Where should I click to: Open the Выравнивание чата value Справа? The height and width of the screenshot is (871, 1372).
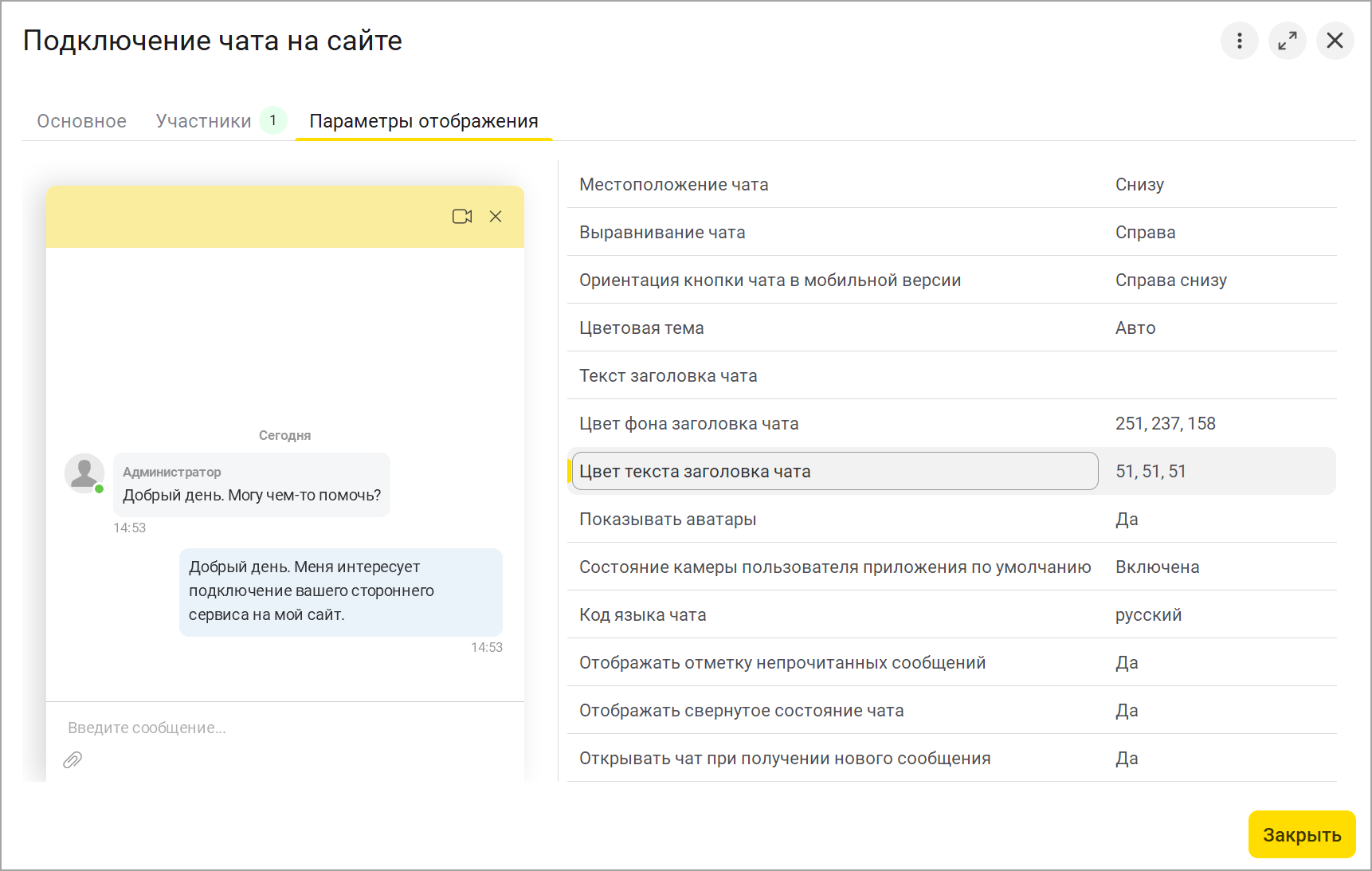(x=1145, y=233)
